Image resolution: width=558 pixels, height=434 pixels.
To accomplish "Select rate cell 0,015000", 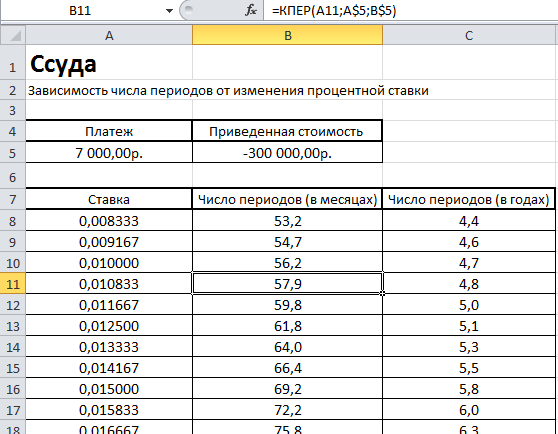I will coord(109,389).
